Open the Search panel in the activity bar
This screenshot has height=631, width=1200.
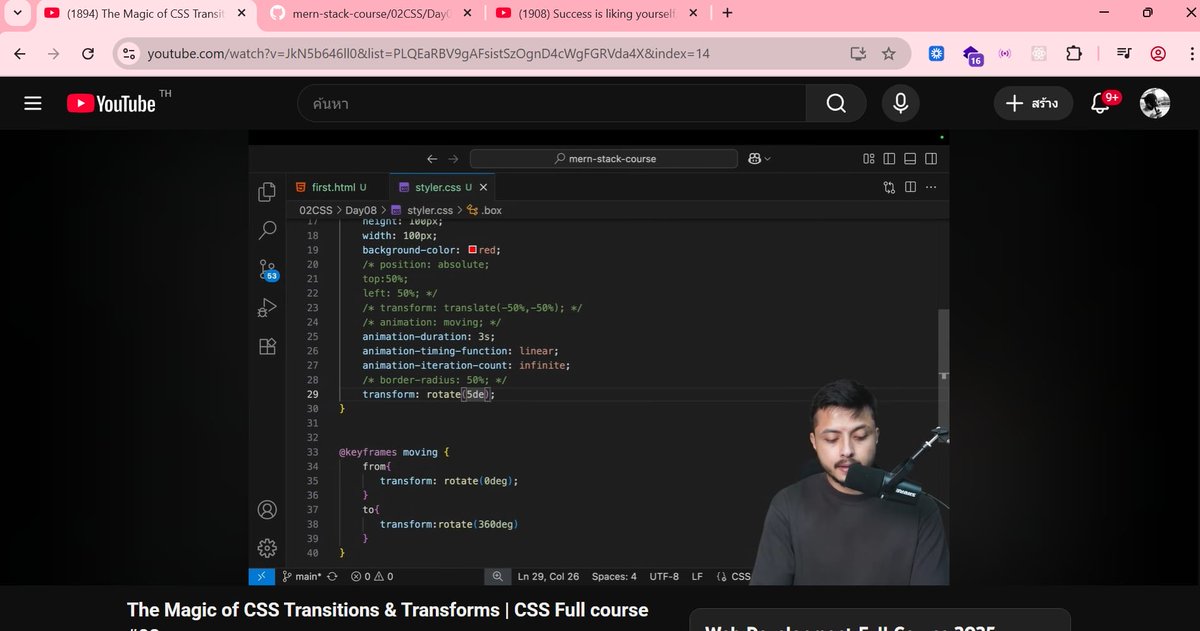point(267,230)
